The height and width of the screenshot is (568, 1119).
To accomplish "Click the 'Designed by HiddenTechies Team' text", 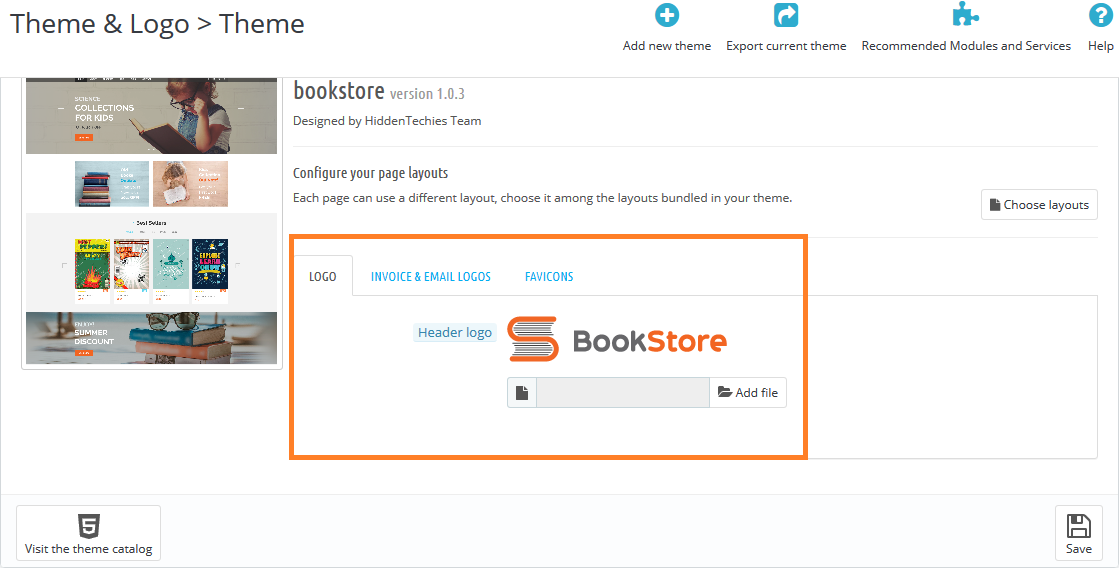I will [x=387, y=121].
